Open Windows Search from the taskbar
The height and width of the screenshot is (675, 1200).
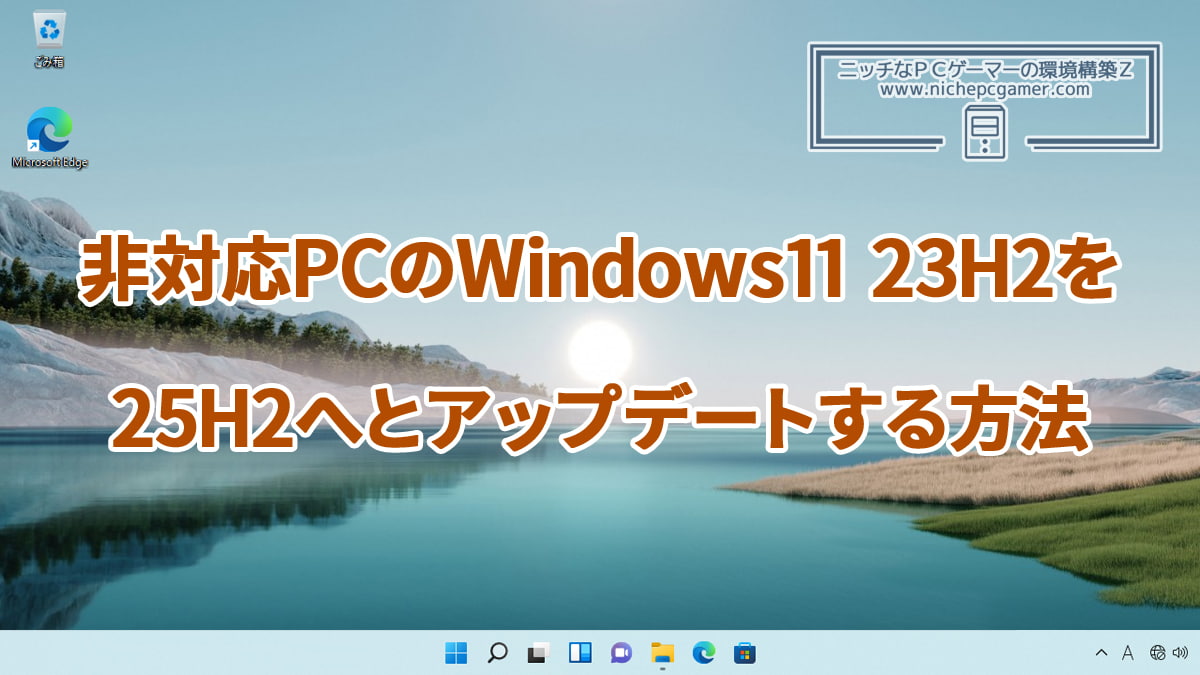497,655
